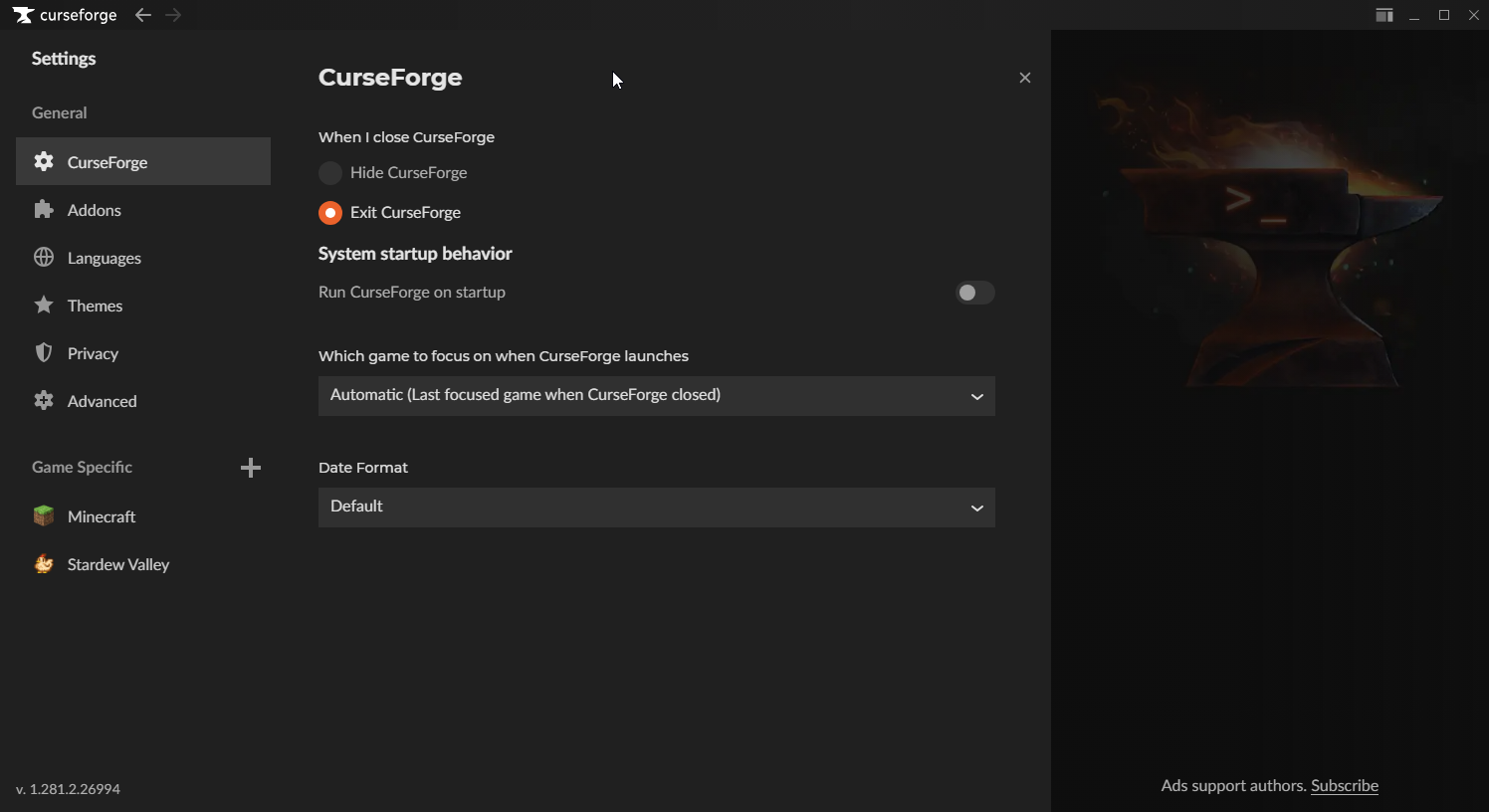1489x812 pixels.
Task: Open the launch focus game dropdown
Action: pyautogui.click(x=657, y=396)
